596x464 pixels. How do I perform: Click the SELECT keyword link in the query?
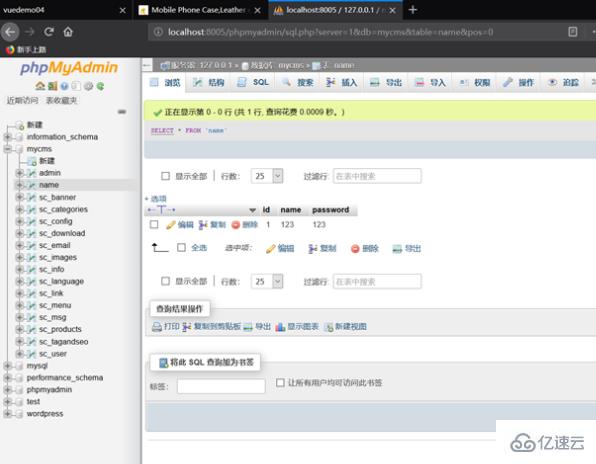tap(162, 131)
